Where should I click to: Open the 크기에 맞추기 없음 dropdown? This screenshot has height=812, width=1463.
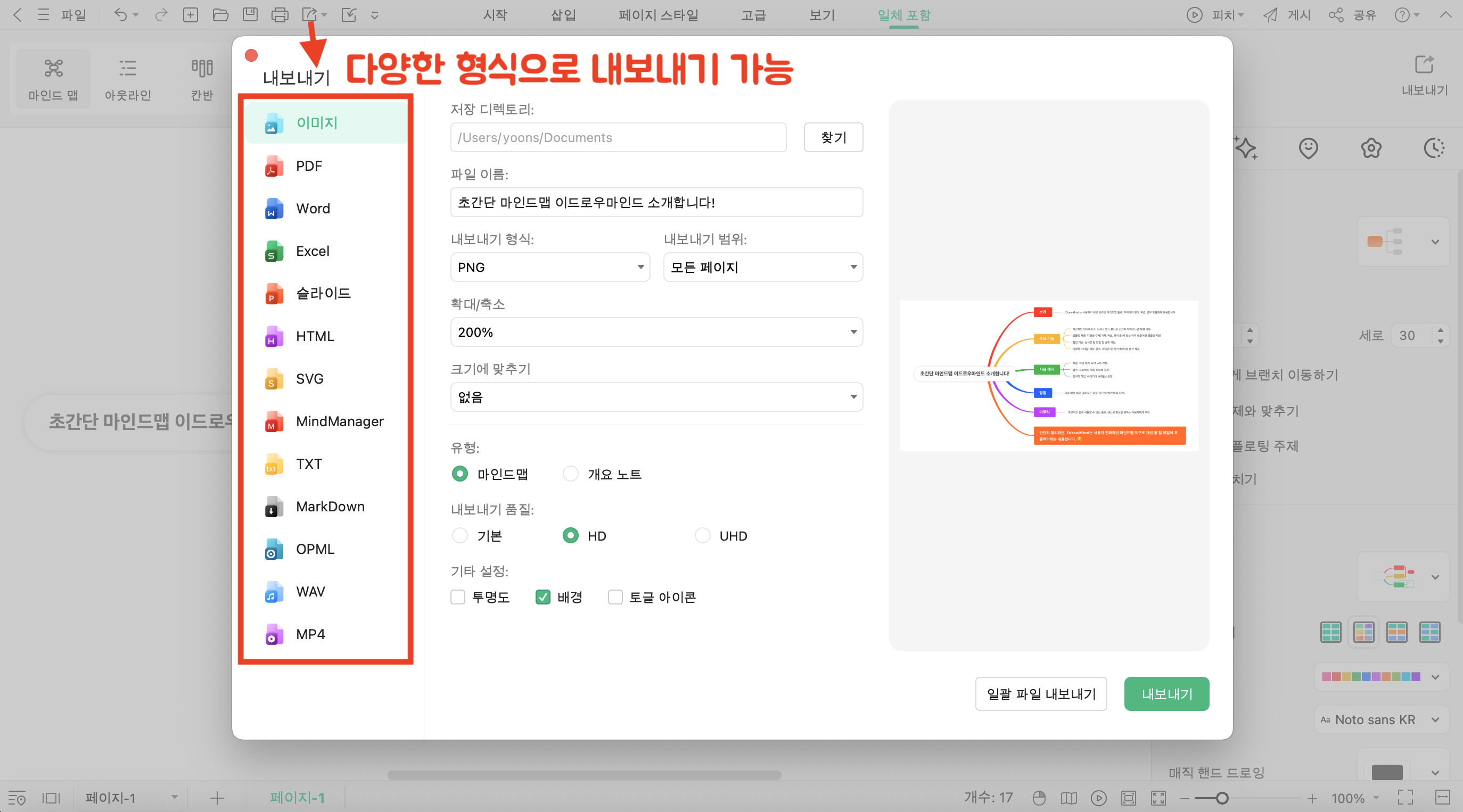coord(656,397)
